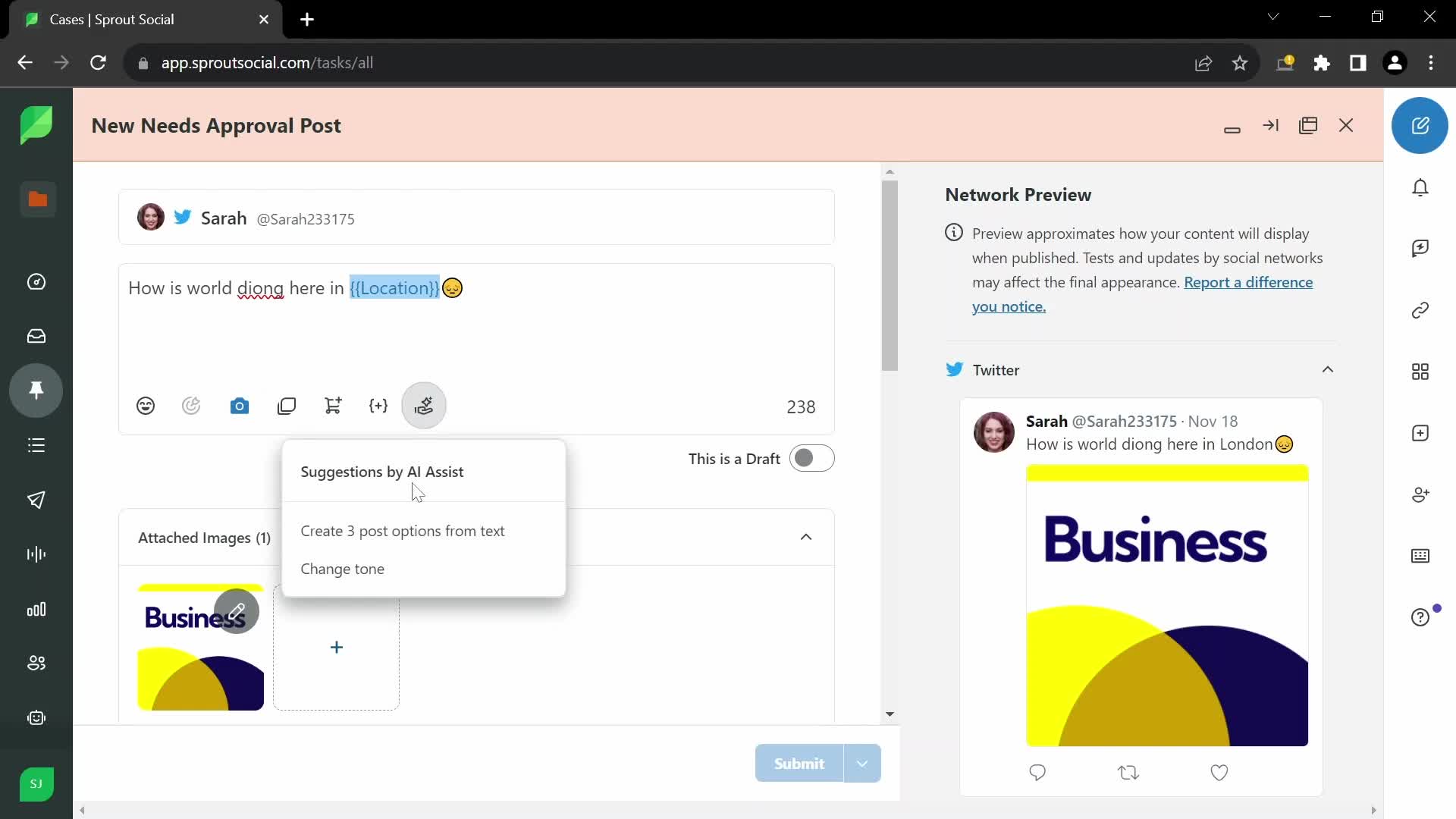Expand the Attached Images section
The height and width of the screenshot is (819, 1456).
(808, 538)
